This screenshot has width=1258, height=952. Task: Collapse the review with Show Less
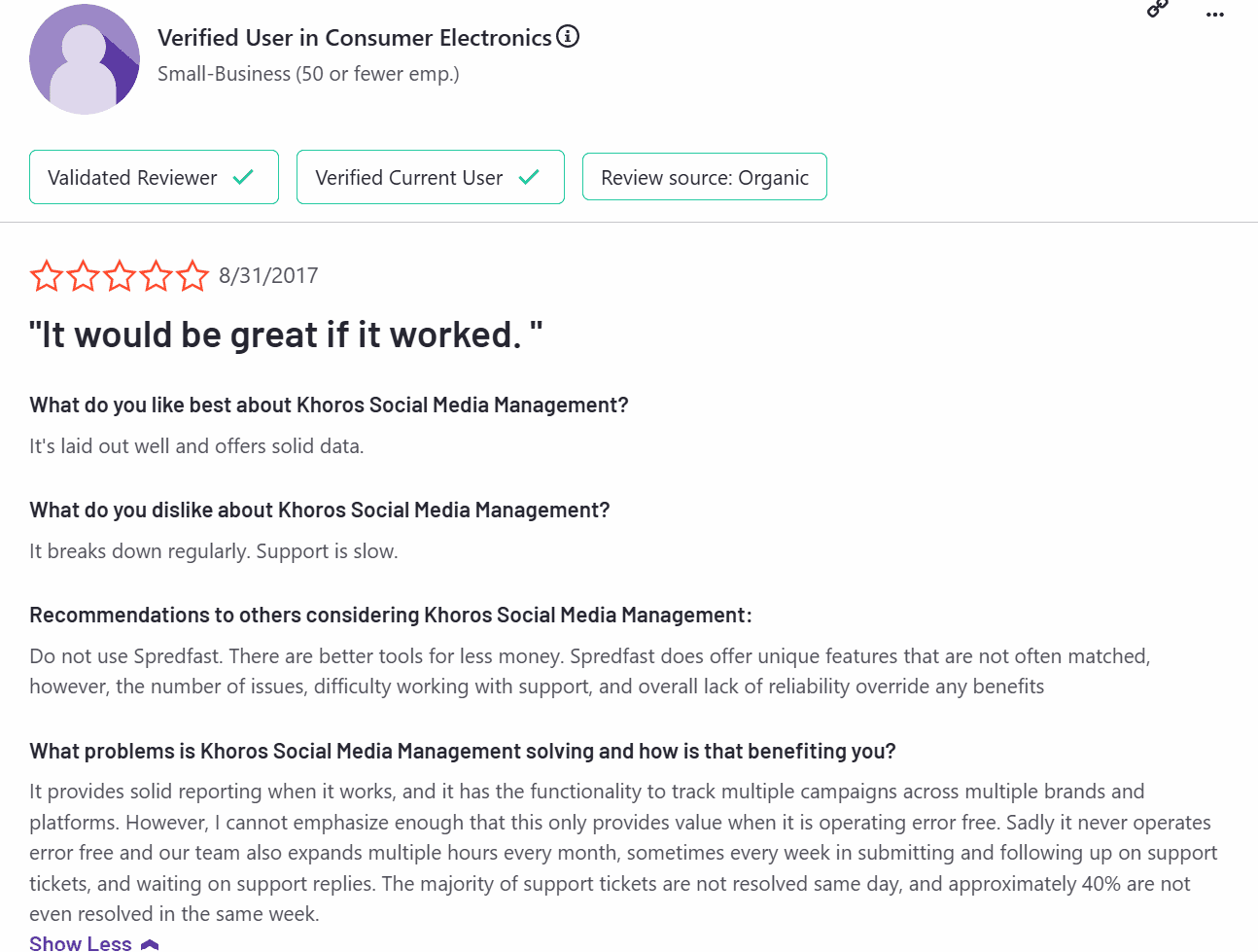click(x=81, y=943)
